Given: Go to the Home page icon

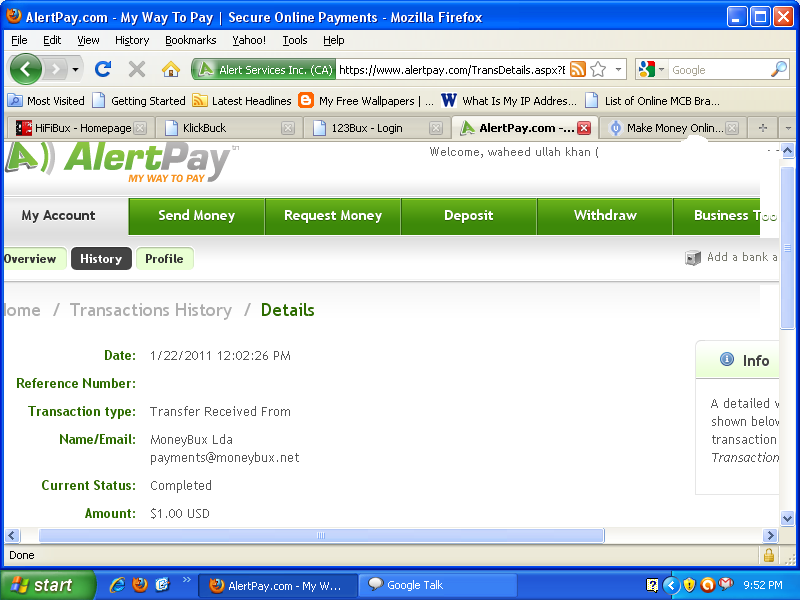Looking at the screenshot, I should (171, 69).
